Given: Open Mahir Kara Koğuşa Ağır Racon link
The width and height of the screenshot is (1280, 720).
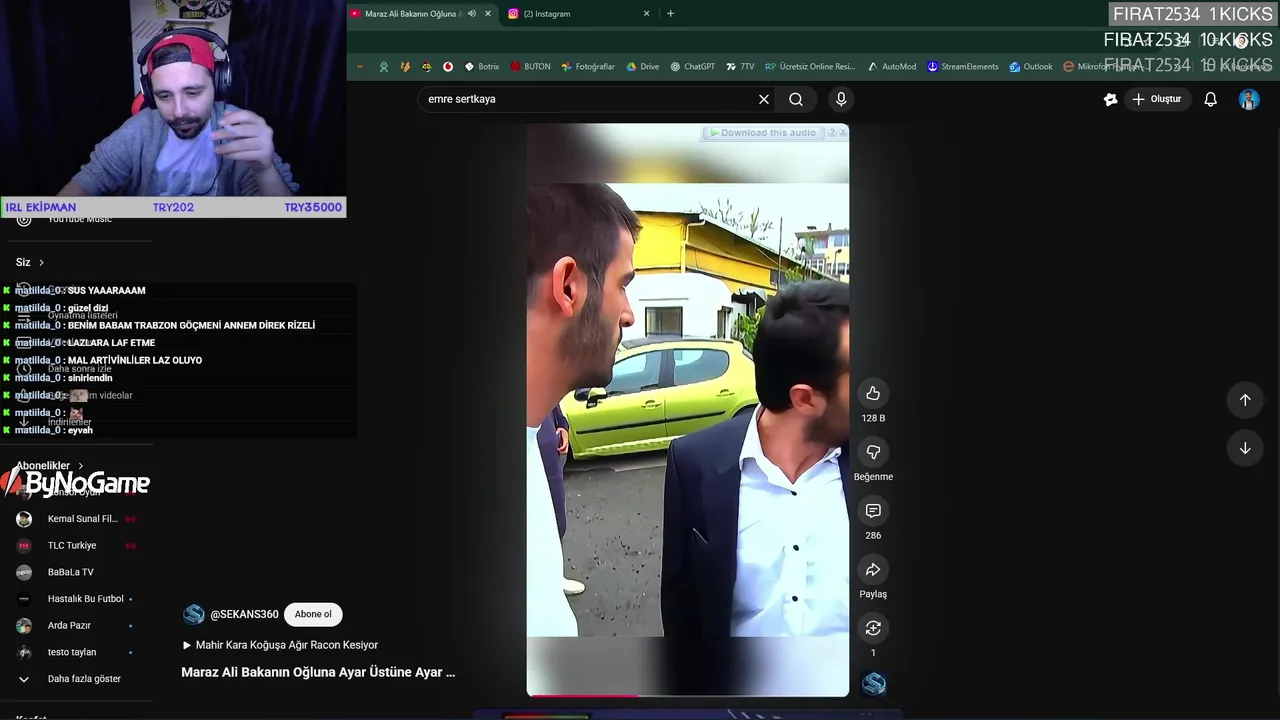Looking at the screenshot, I should pyautogui.click(x=280, y=645).
